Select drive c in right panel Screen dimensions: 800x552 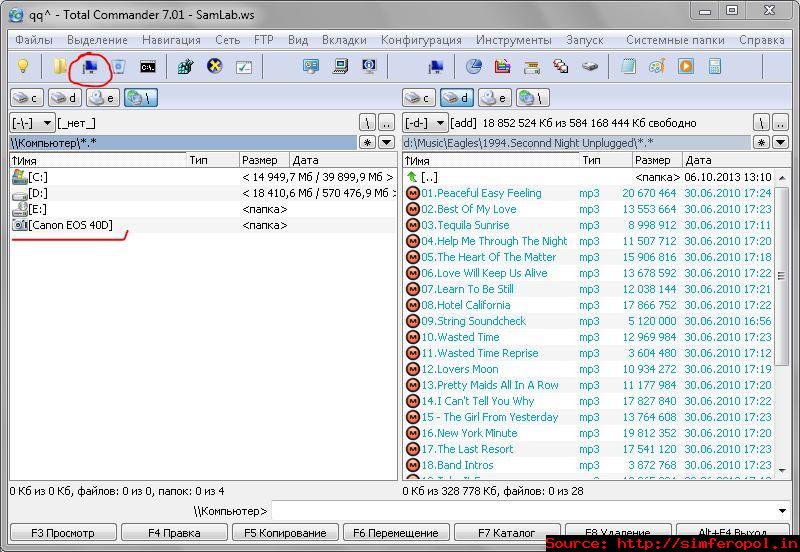pos(419,97)
